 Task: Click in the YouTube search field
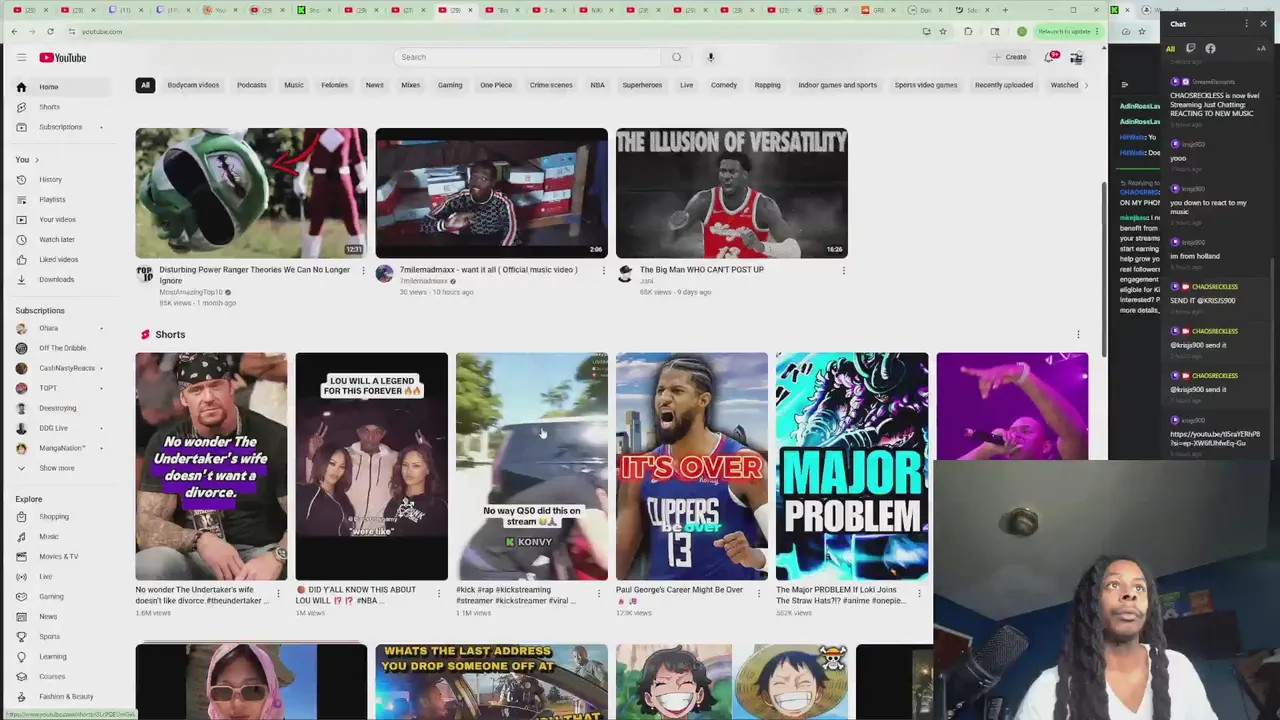click(527, 57)
